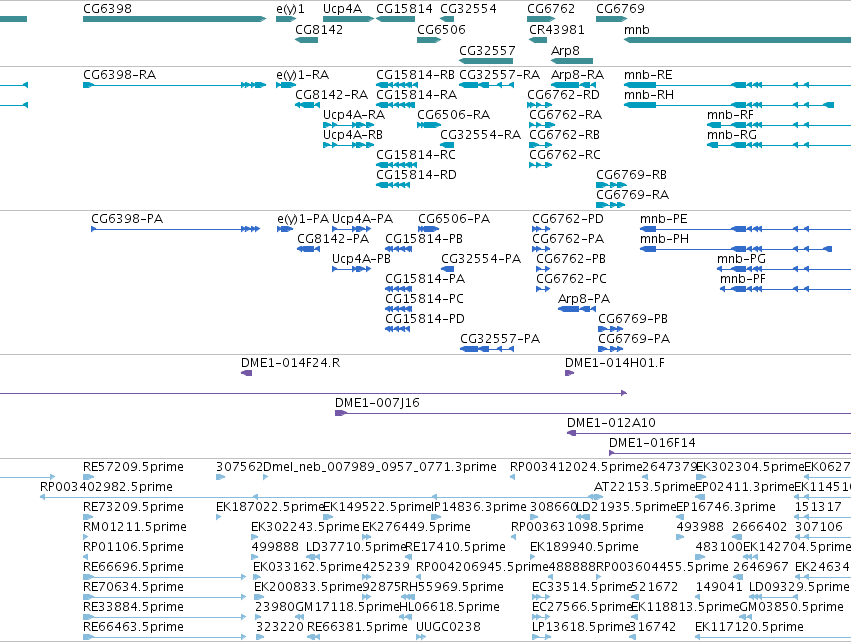Select BAC clone DME1-007J16 label
Viewport: 851px width, 642px height.
point(377,403)
